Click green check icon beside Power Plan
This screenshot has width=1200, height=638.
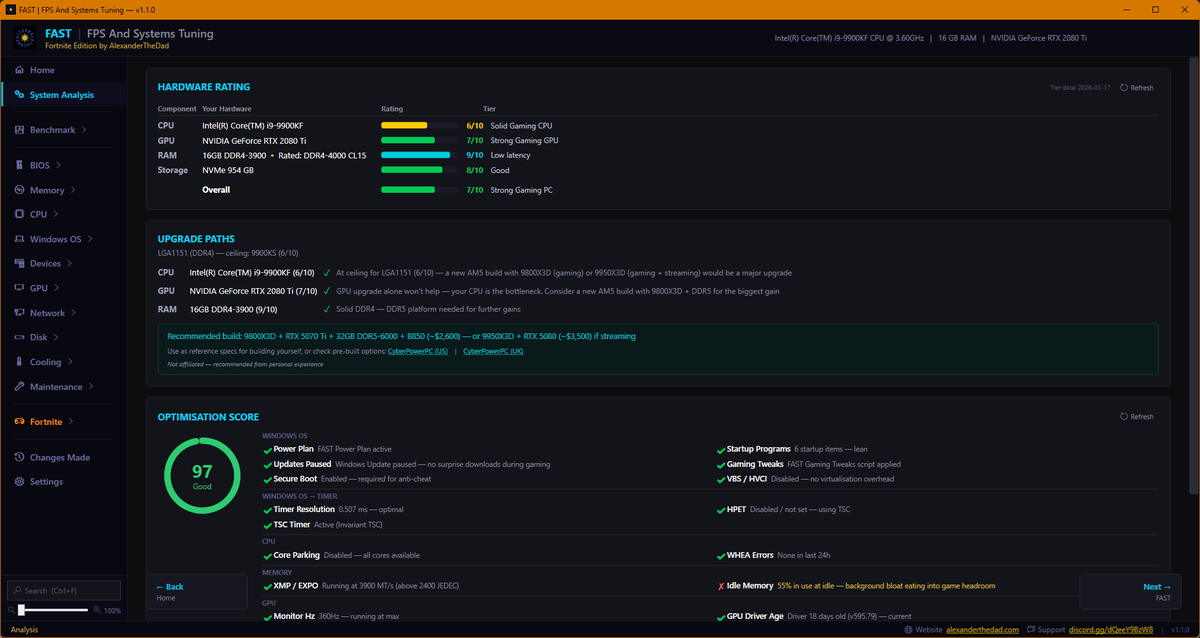click(267, 449)
